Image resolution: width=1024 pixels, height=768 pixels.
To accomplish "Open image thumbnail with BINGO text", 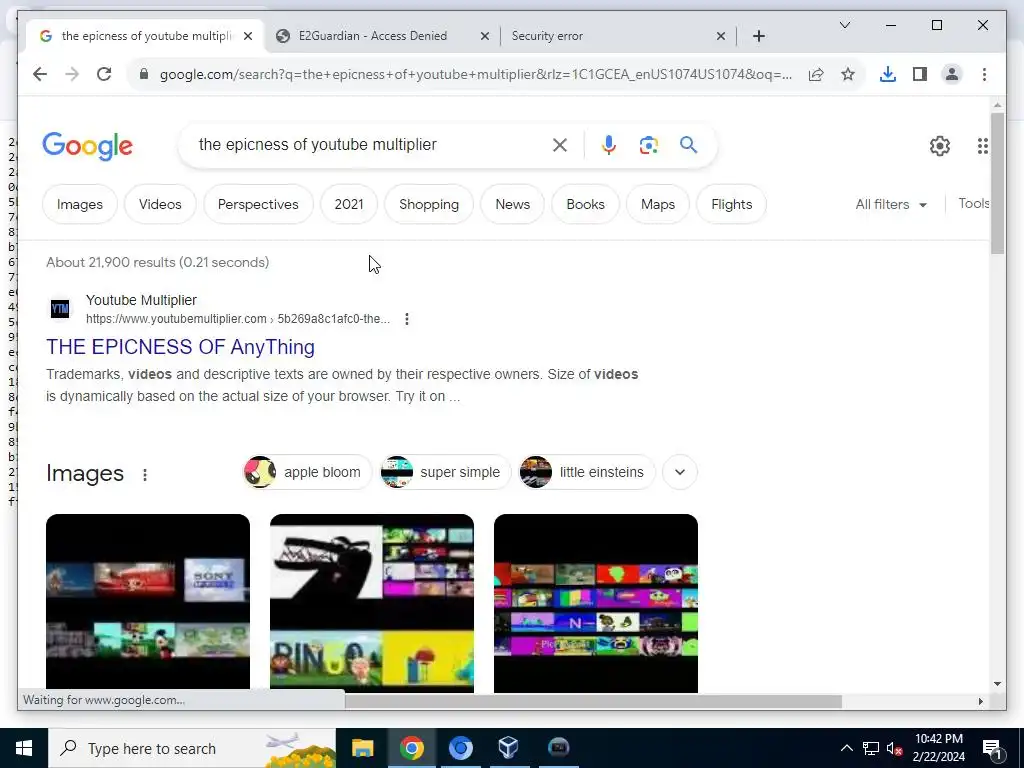I will [x=372, y=602].
